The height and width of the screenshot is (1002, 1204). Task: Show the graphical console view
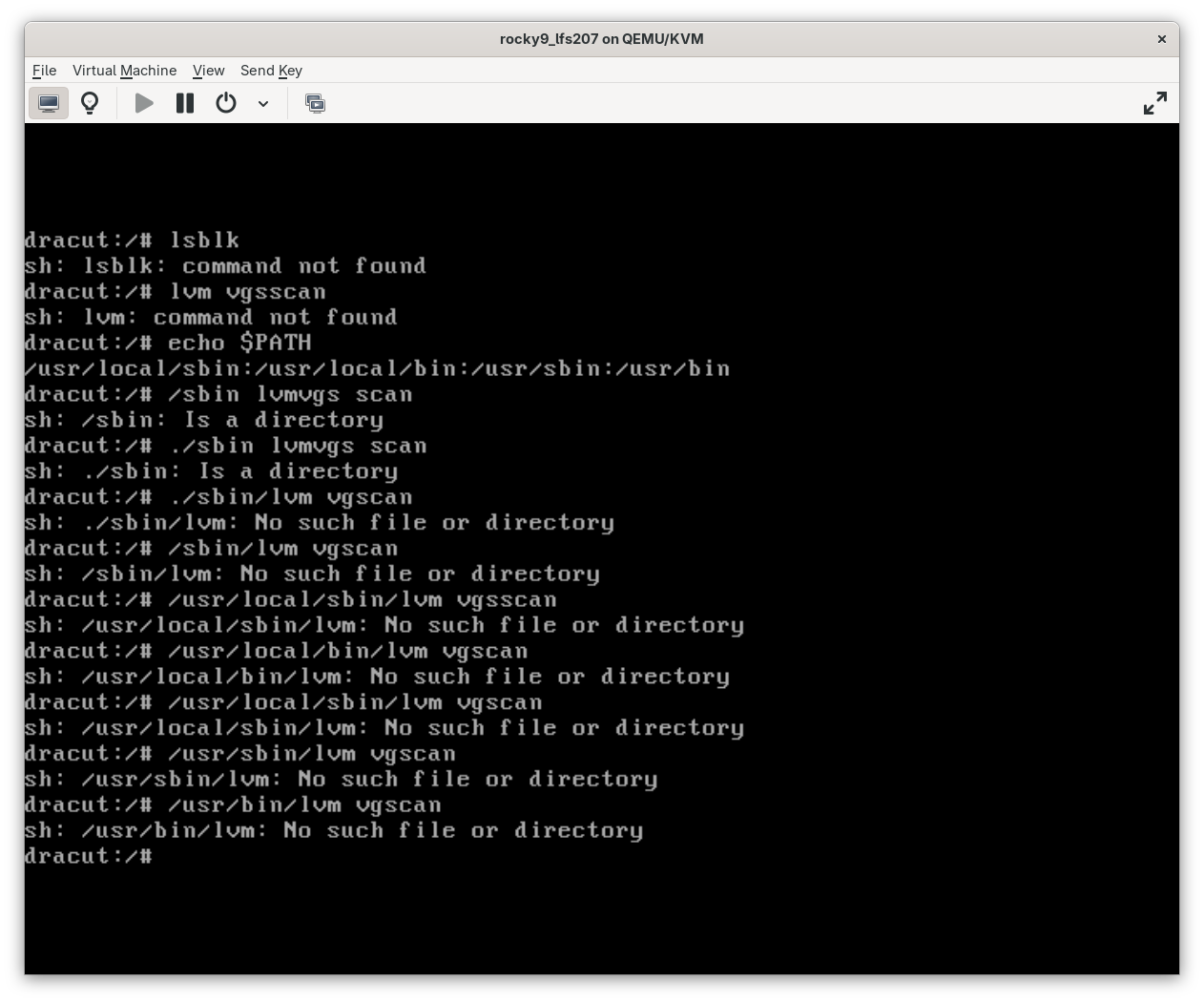pos(49,103)
